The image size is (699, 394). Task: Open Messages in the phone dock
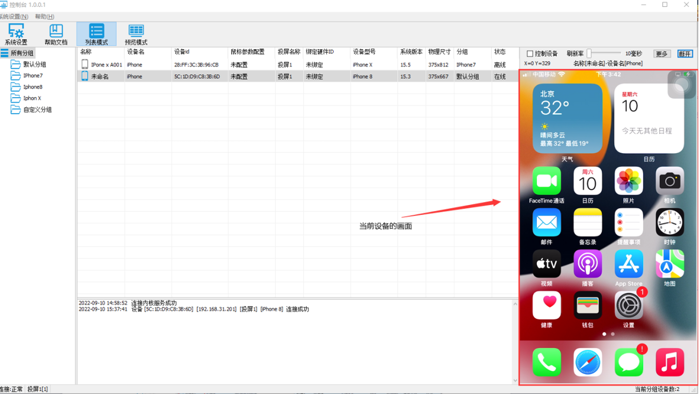[629, 362]
